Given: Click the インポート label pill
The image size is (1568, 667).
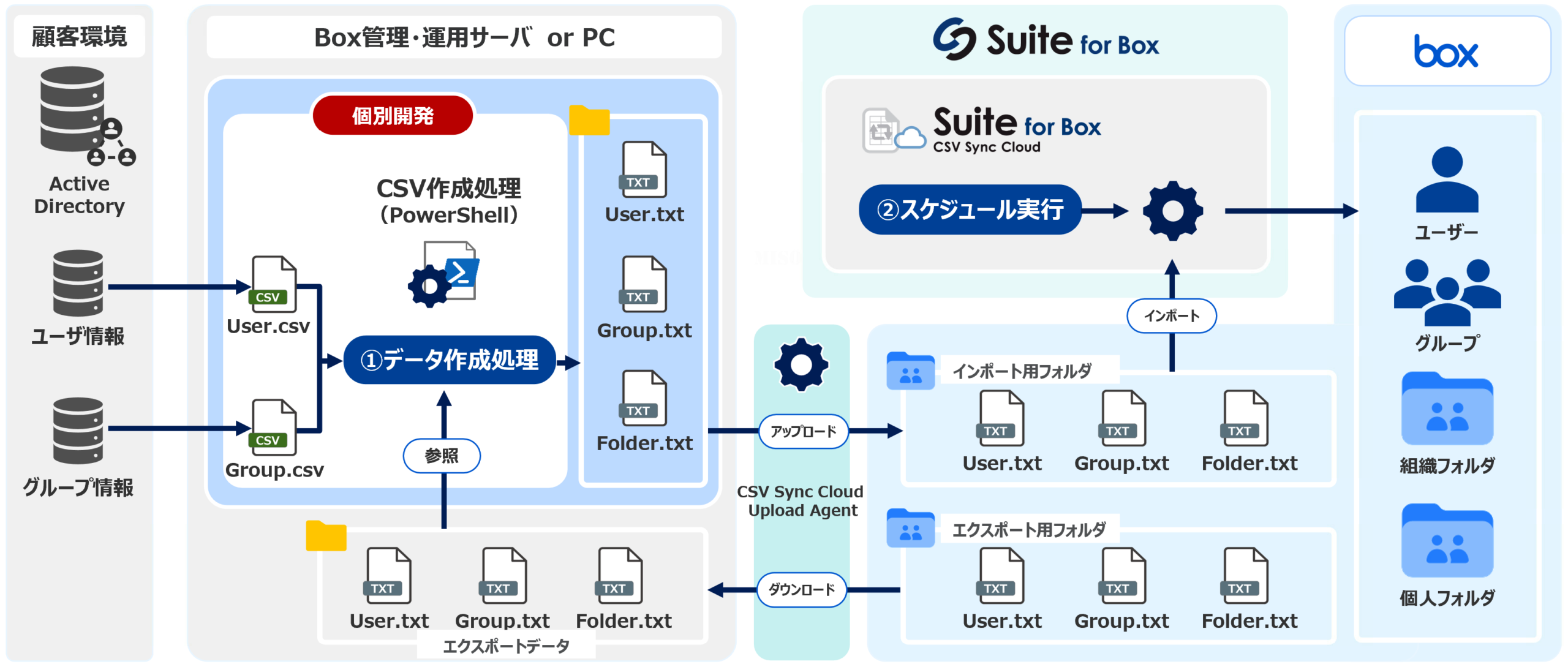Looking at the screenshot, I should tap(1171, 316).
